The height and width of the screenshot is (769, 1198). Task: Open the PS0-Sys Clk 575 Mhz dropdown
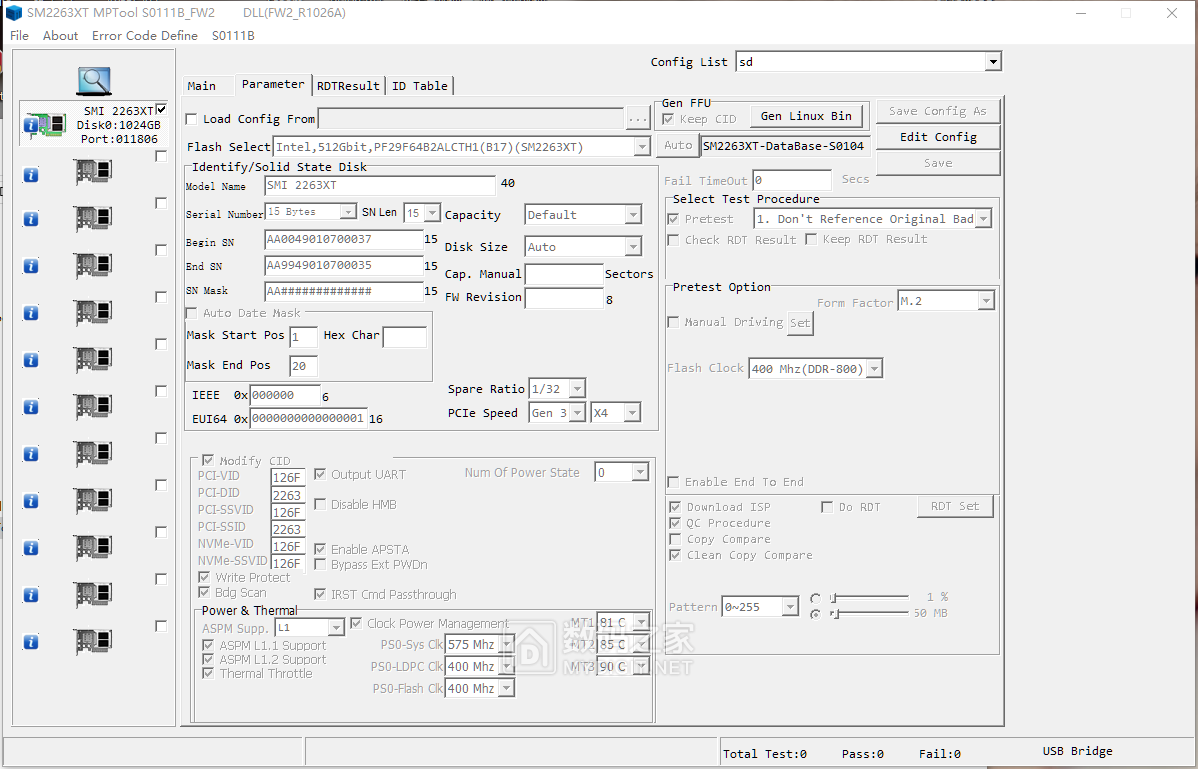pos(506,645)
